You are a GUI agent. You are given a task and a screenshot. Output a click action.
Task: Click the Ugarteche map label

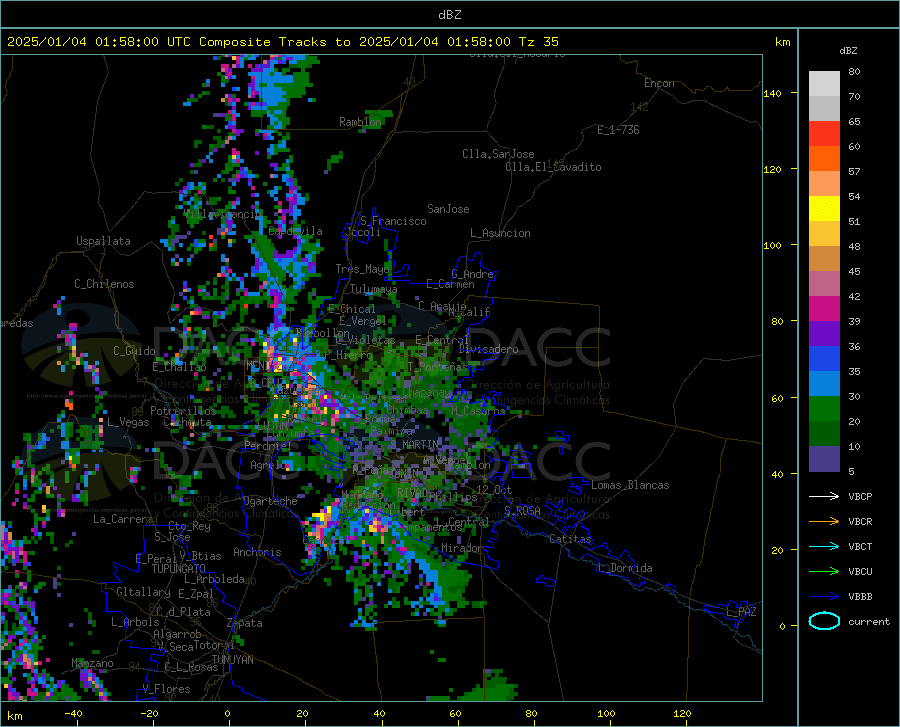[270, 501]
